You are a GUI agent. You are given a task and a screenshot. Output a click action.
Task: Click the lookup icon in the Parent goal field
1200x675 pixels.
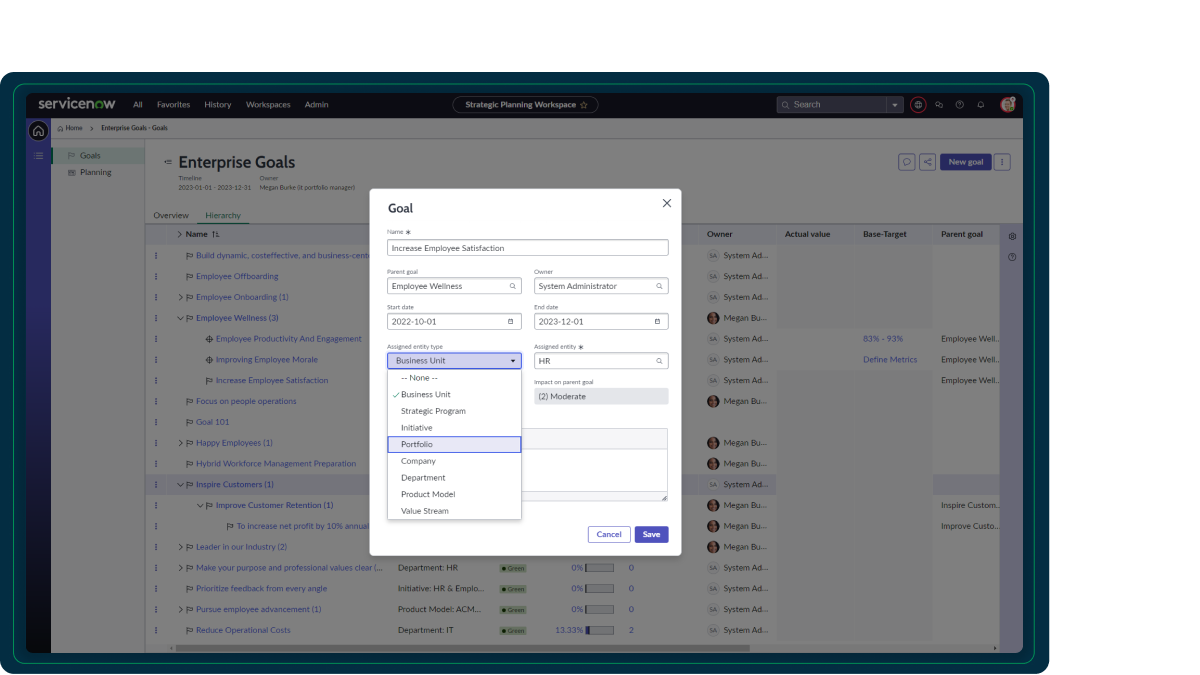(x=512, y=285)
